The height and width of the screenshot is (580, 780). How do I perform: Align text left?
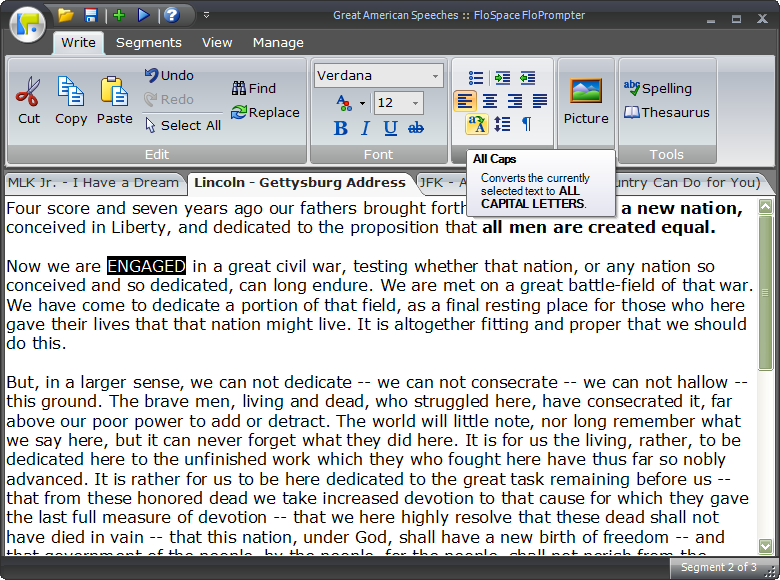465,101
